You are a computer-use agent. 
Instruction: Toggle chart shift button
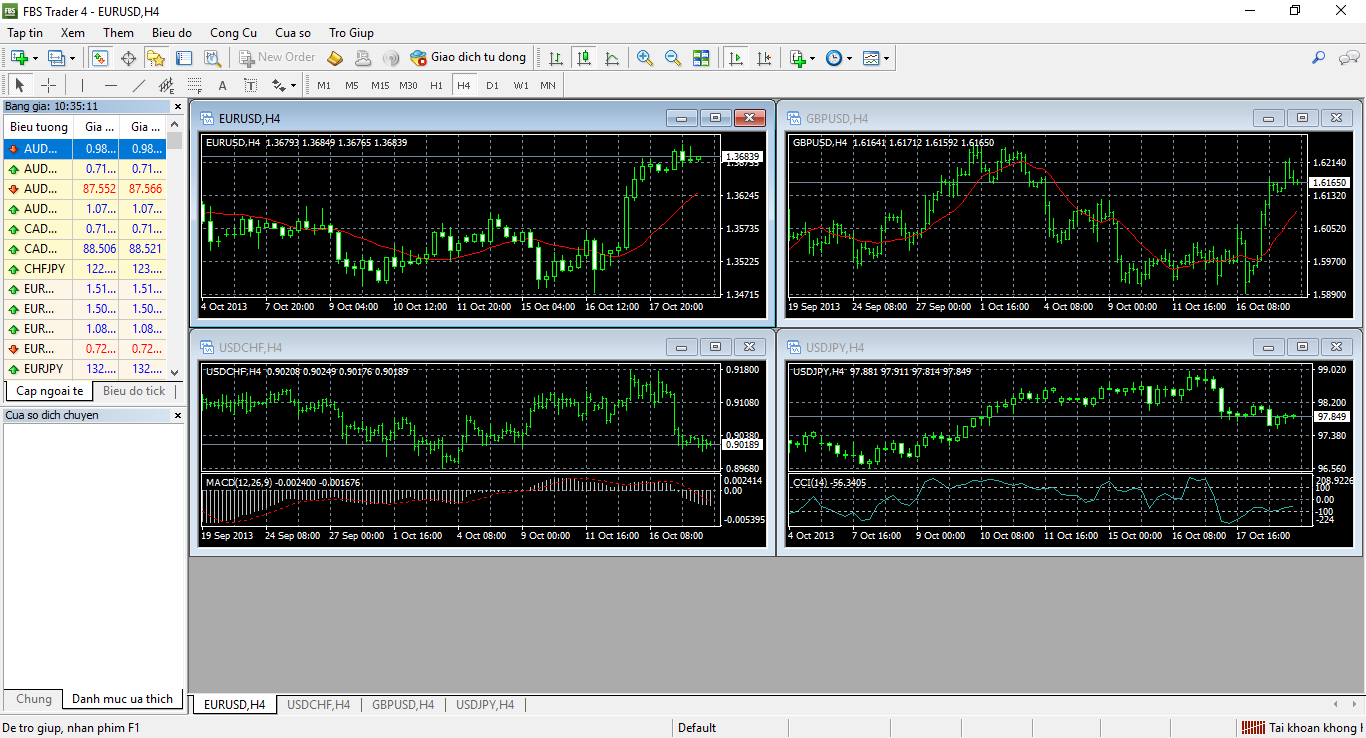[x=764, y=58]
